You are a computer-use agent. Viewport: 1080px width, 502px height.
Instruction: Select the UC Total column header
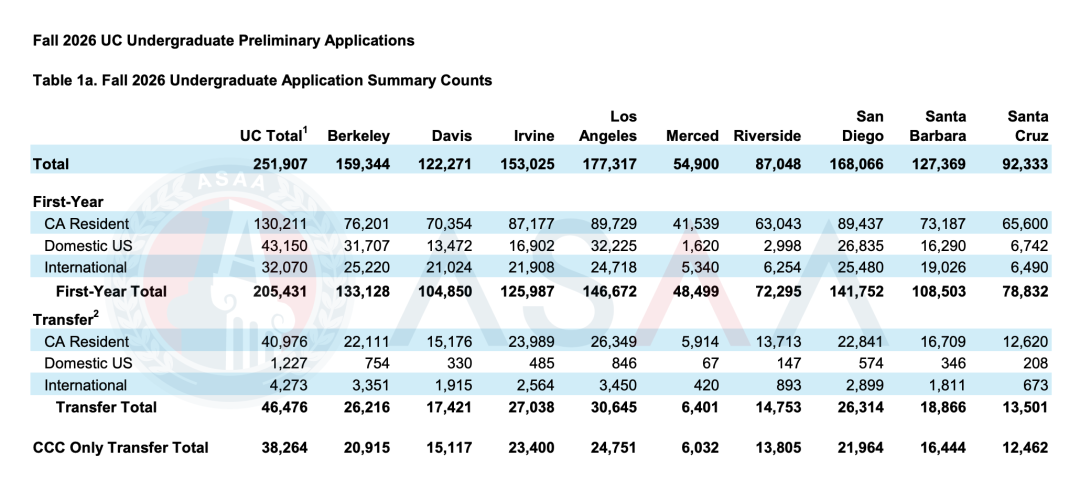(x=273, y=136)
